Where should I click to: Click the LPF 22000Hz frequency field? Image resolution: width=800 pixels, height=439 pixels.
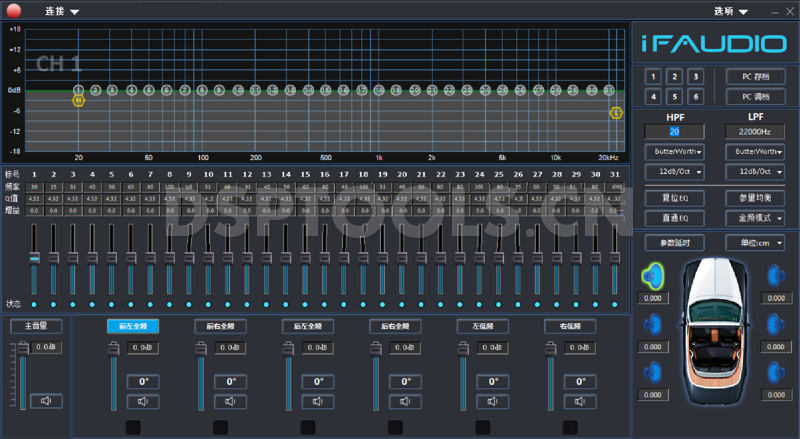pos(756,131)
